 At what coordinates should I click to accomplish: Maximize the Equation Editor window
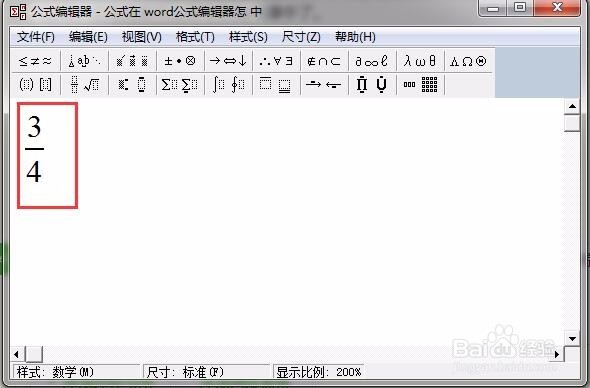point(520,8)
